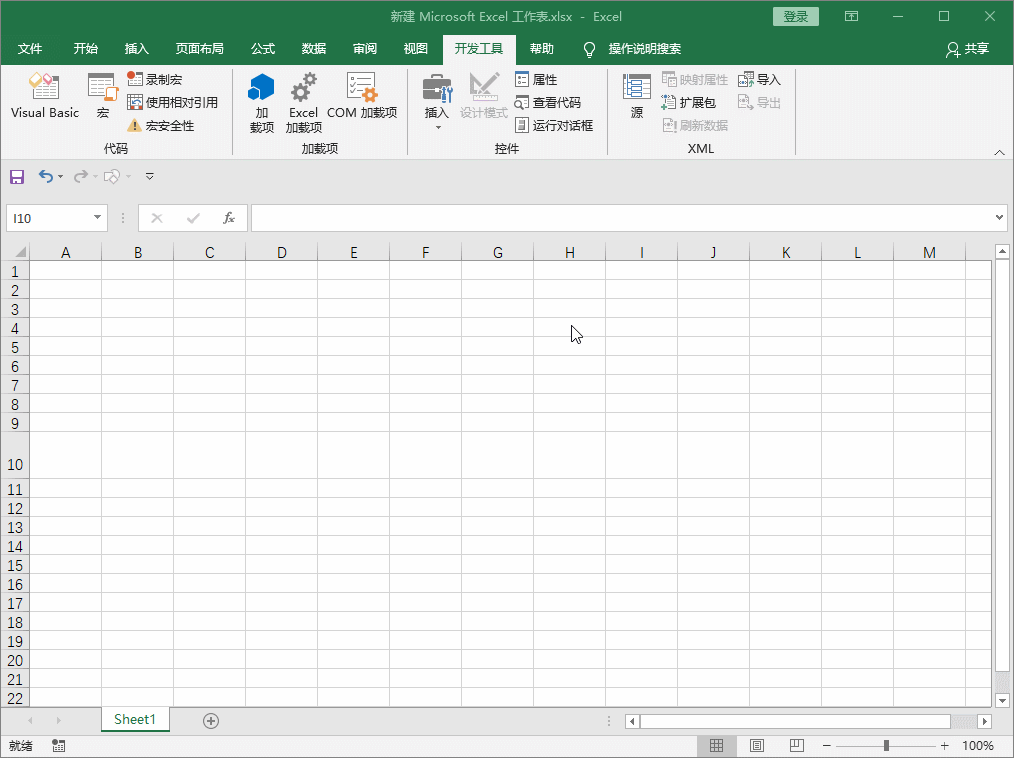The width and height of the screenshot is (1014, 758).
Task: Open the Visual Basic editor
Action: click(x=45, y=96)
